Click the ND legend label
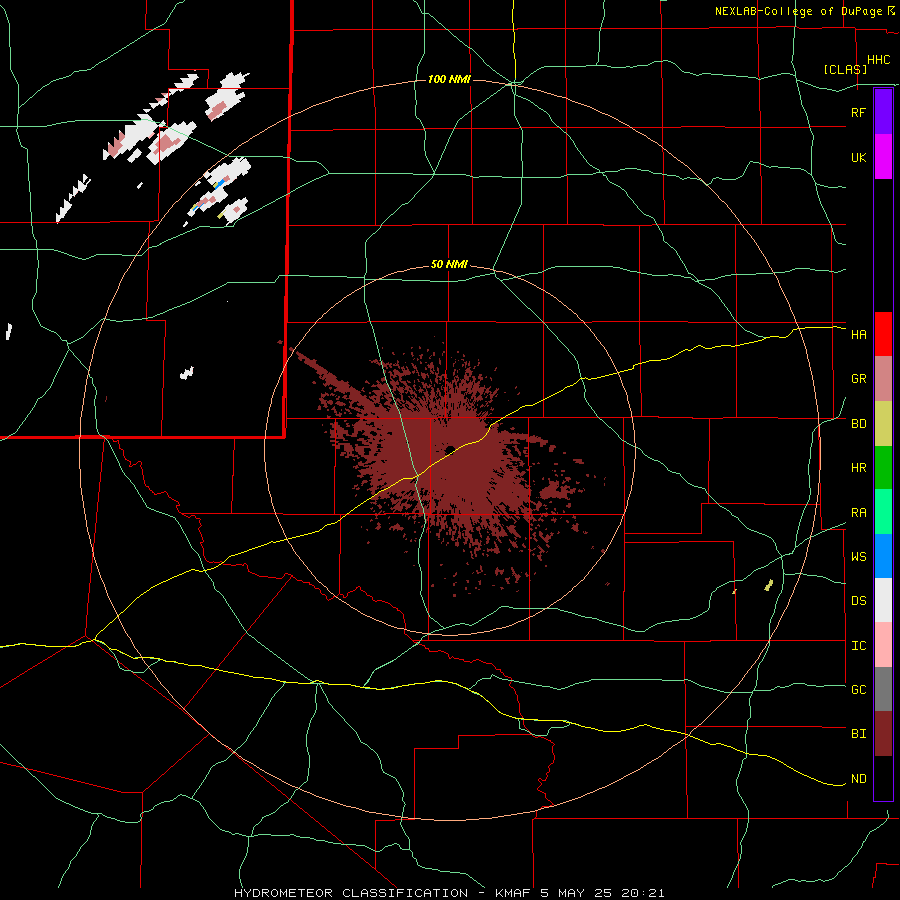This screenshot has height=900, width=900. [858, 778]
